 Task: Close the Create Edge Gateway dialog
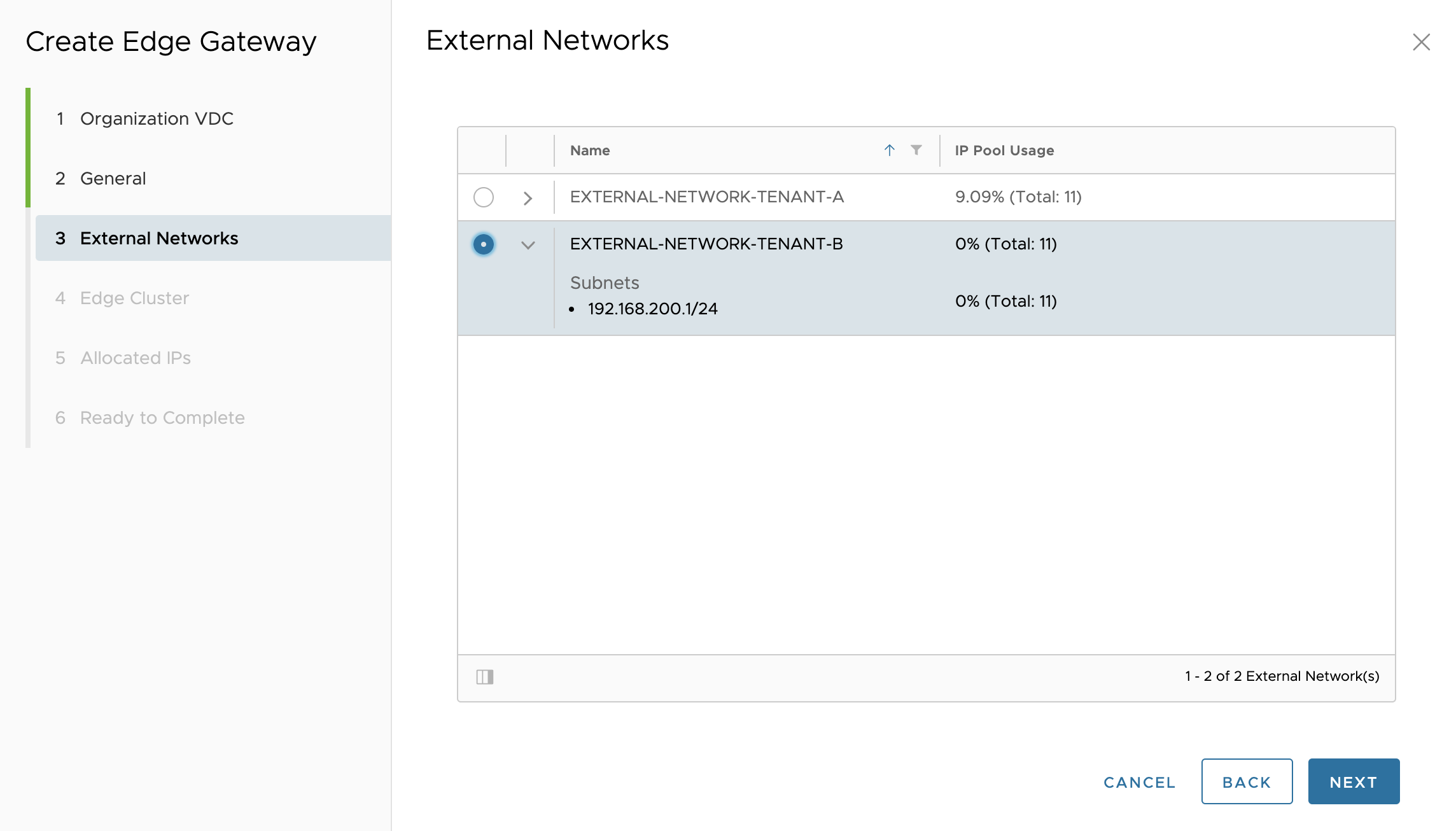pos(1421,42)
